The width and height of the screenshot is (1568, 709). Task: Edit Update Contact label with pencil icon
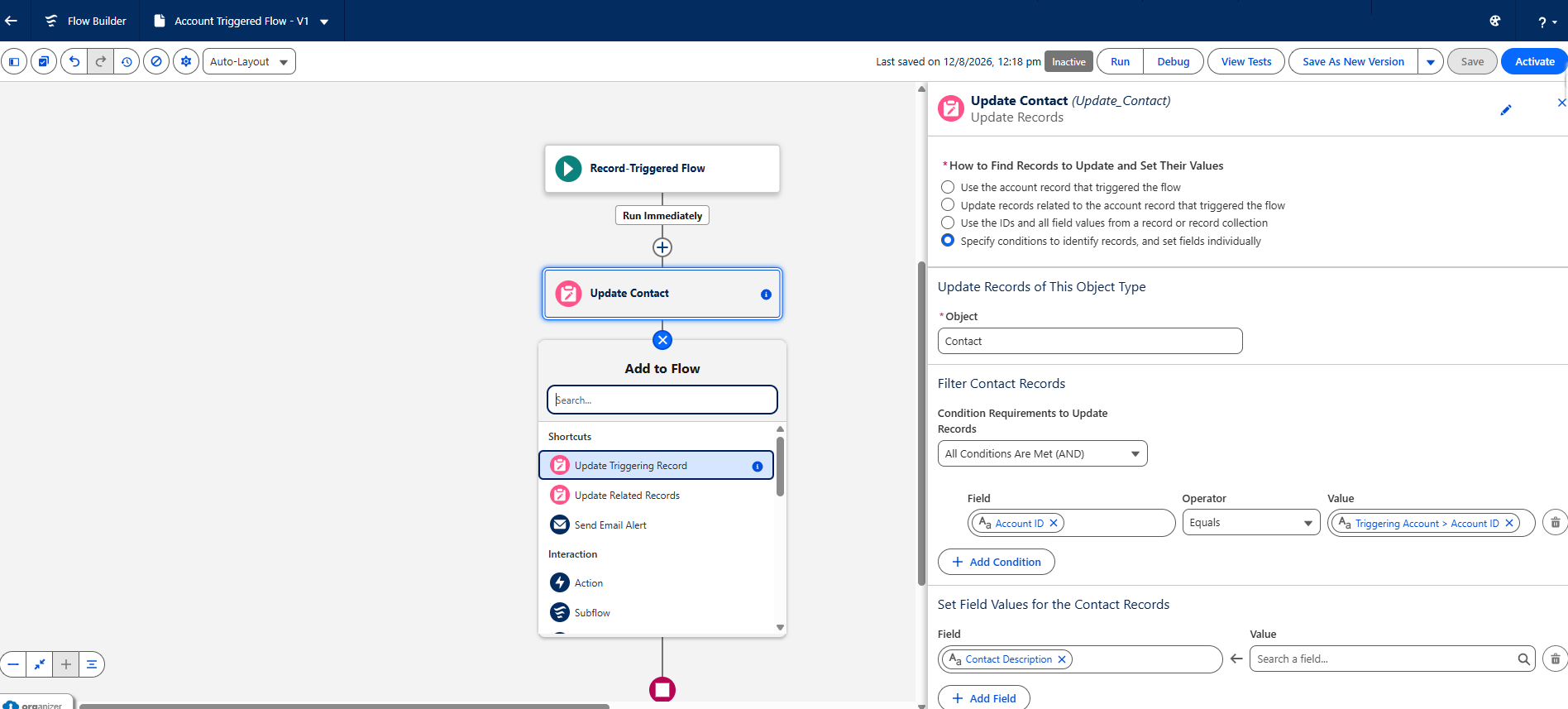(1506, 110)
